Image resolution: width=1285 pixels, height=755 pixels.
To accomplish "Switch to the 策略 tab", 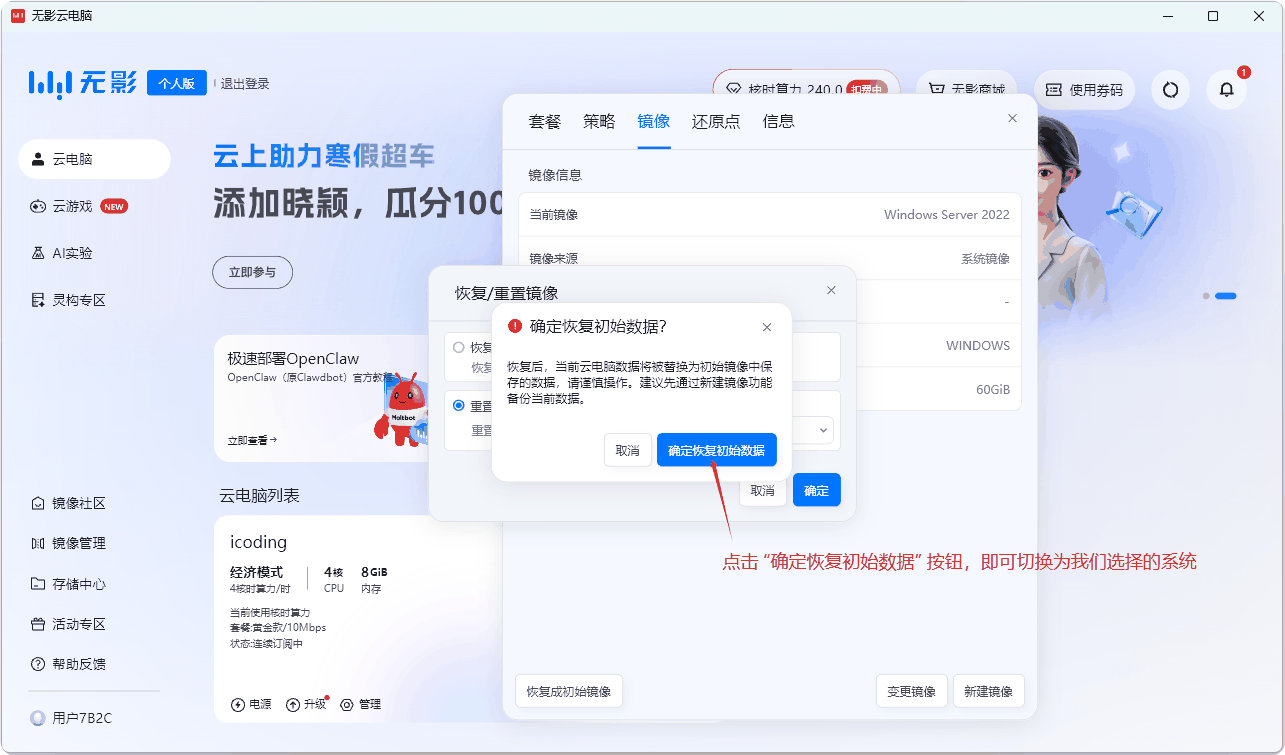I will pos(599,121).
